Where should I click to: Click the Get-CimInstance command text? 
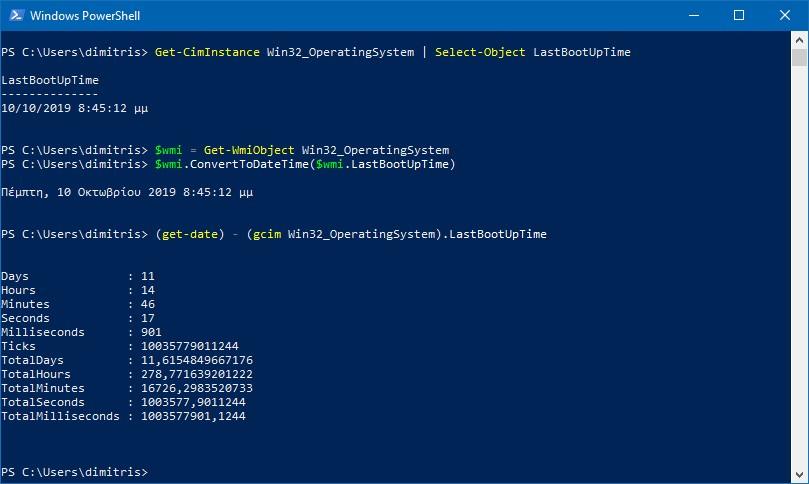click(x=207, y=52)
